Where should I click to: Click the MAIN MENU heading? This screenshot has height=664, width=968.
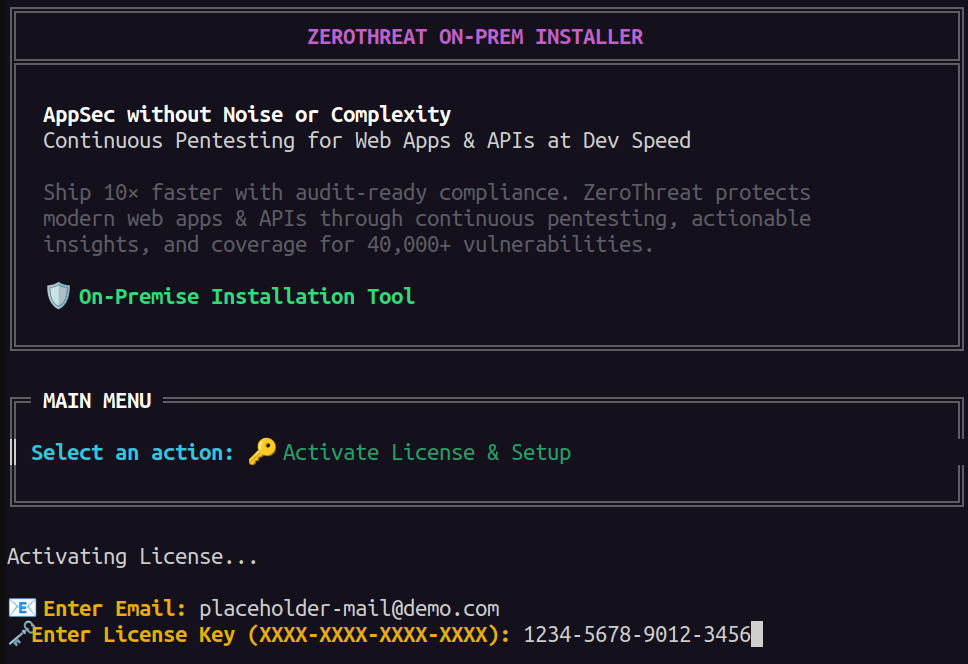[x=97, y=401]
